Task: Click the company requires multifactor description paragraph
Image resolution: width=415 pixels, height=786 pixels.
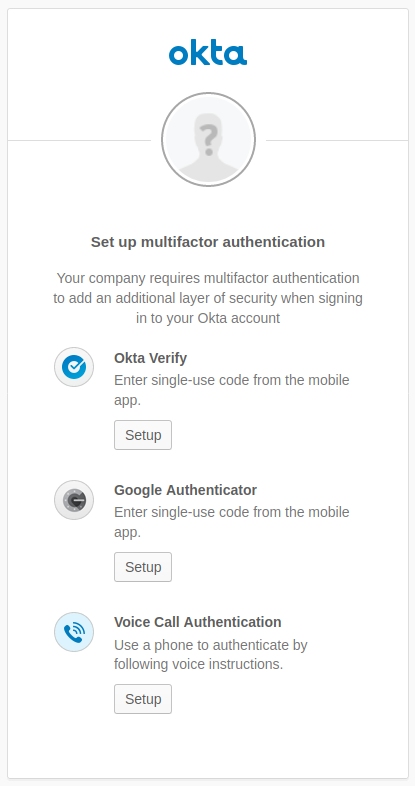Action: point(208,298)
